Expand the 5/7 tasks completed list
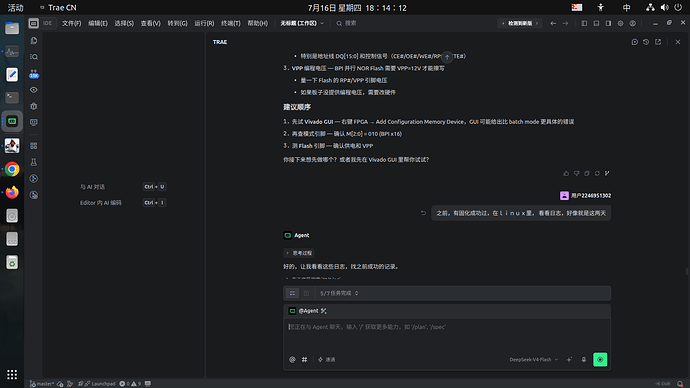Image resolution: width=690 pixels, height=388 pixels. pyautogui.click(x=339, y=293)
